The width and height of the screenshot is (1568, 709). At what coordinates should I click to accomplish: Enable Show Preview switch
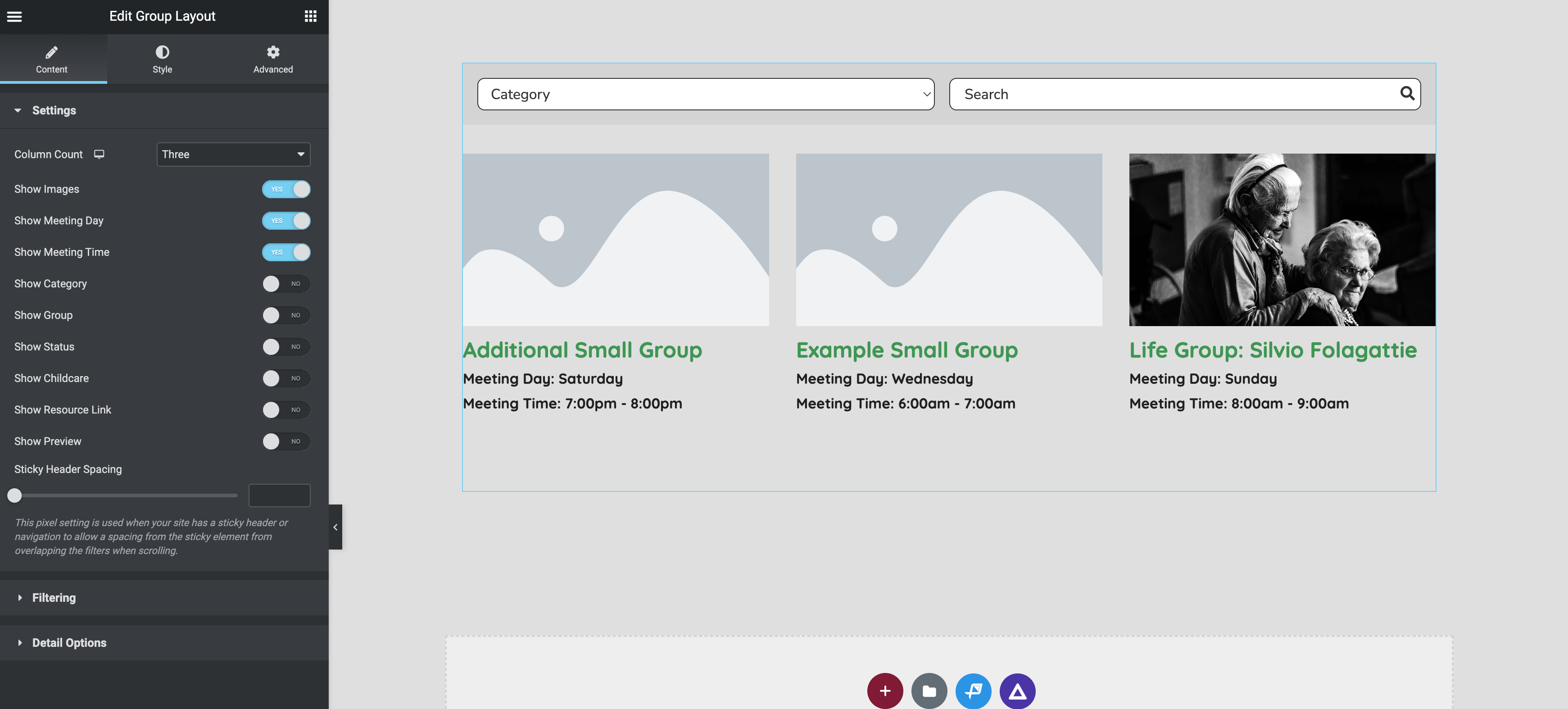click(286, 441)
